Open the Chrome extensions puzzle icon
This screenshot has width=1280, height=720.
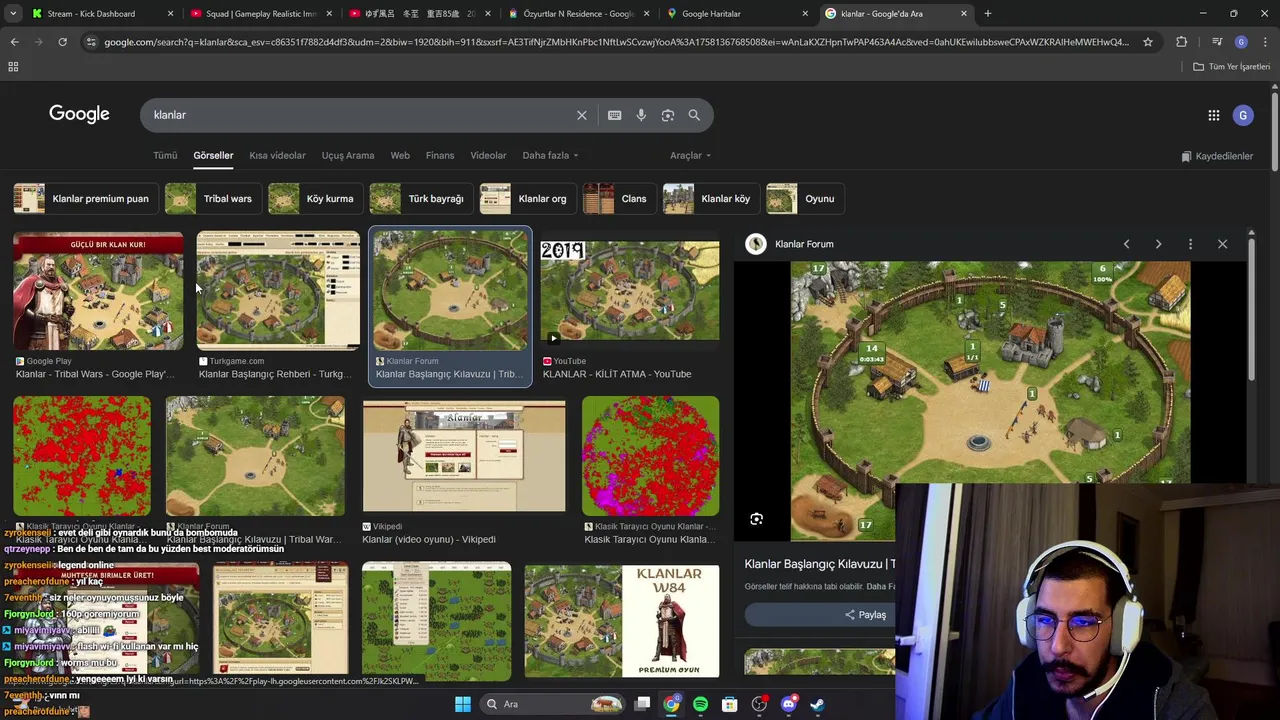tap(1182, 42)
